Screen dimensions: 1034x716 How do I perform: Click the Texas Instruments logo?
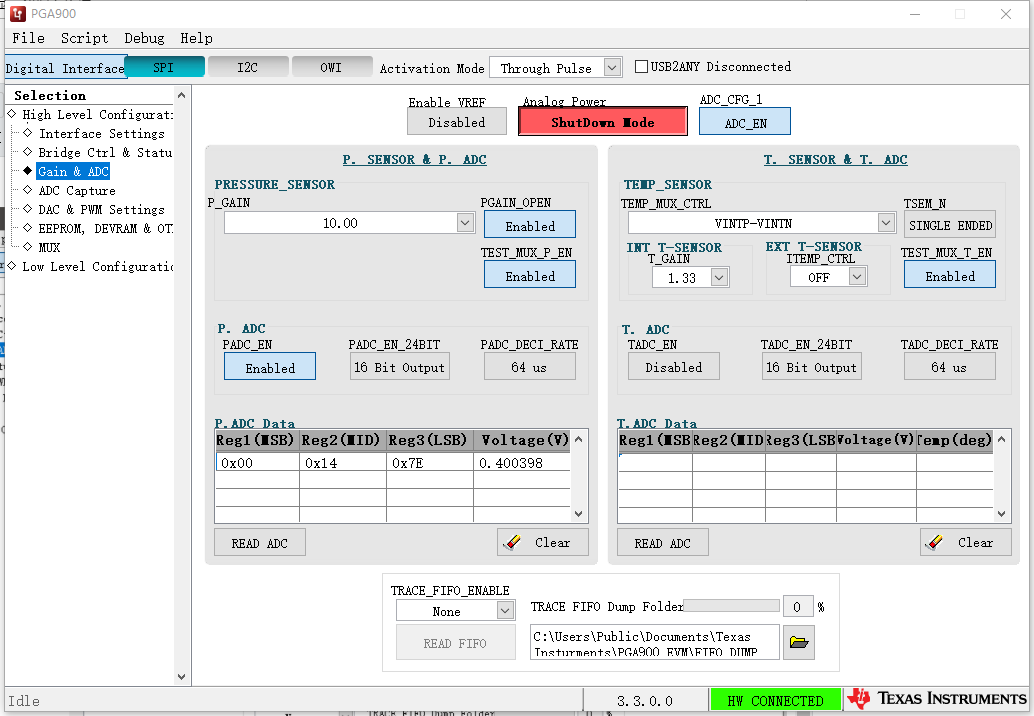tap(937, 699)
